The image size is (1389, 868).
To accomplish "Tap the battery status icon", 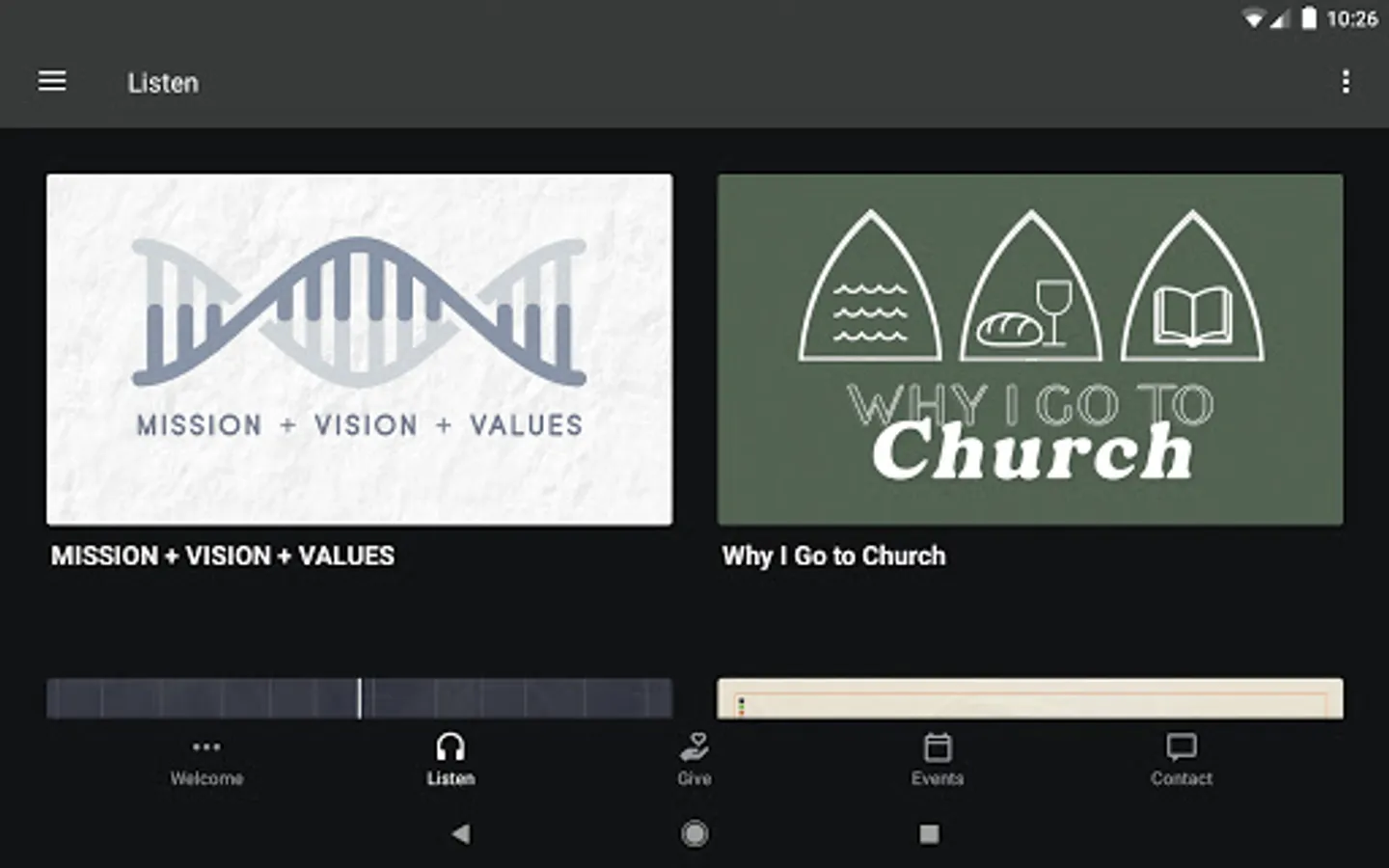I will tap(1308, 18).
